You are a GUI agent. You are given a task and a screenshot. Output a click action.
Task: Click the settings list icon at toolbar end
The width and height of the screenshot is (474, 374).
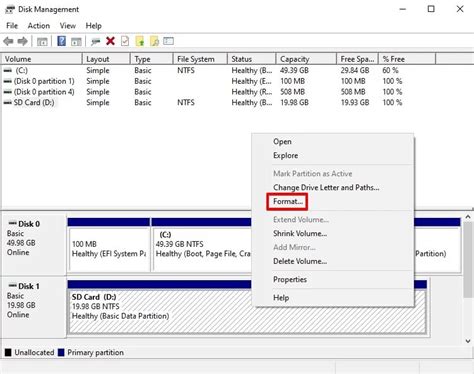click(168, 41)
